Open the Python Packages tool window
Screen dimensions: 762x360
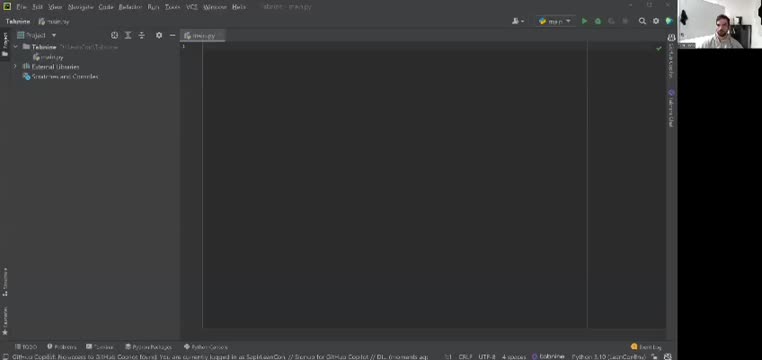coord(148,347)
